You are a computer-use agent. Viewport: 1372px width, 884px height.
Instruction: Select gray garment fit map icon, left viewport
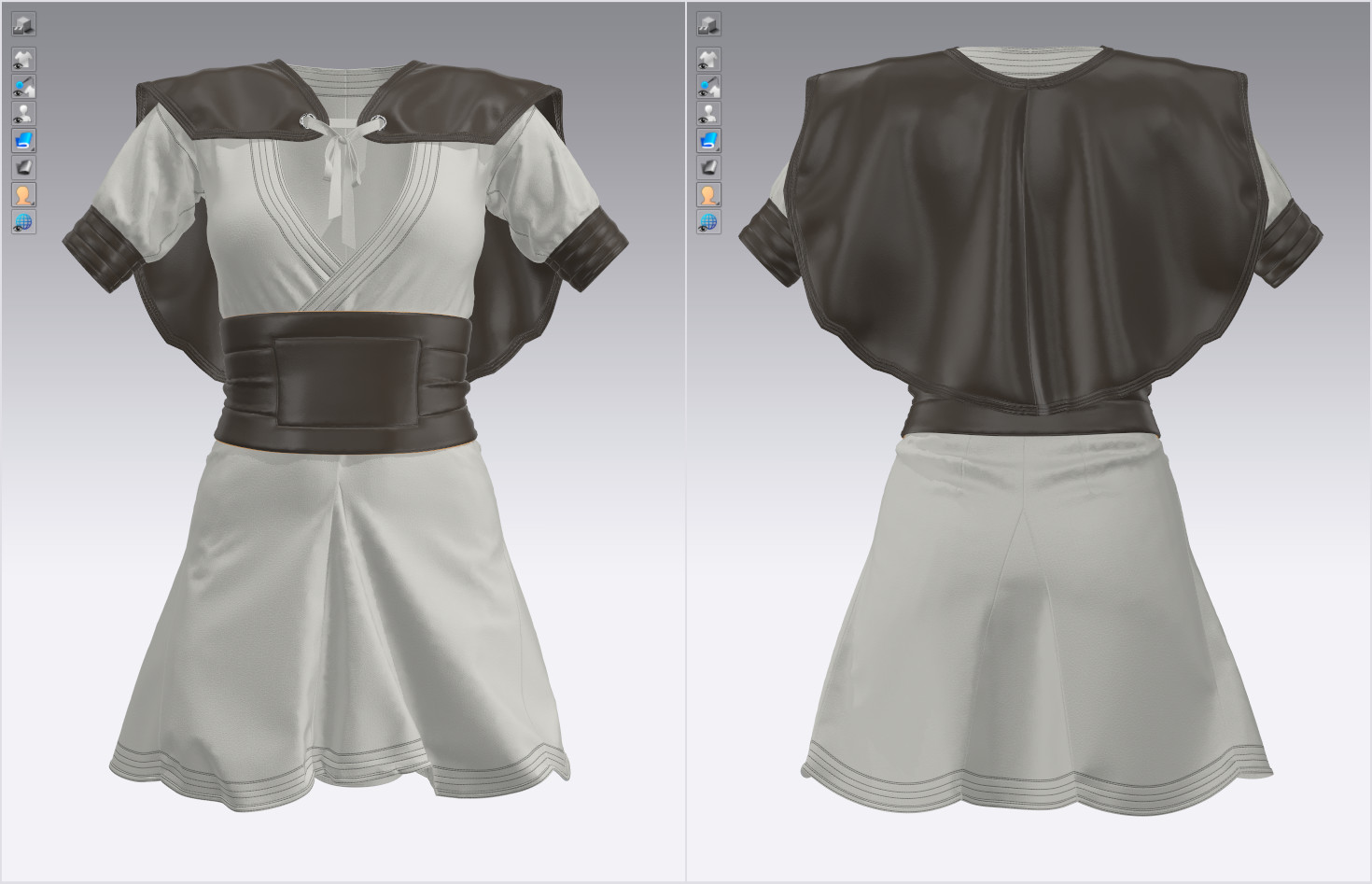(24, 168)
